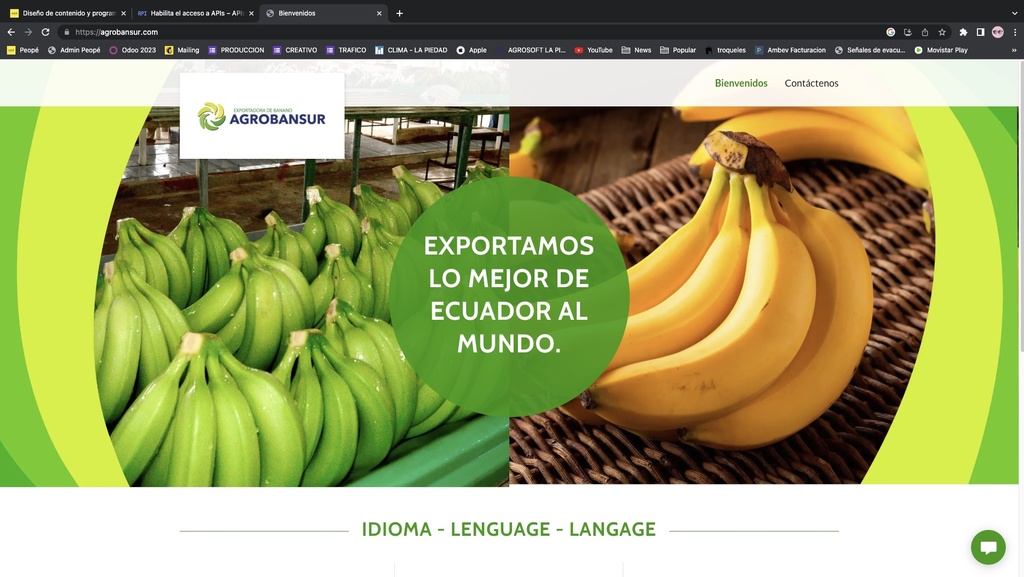Open the Movistar Play bookmark
The height and width of the screenshot is (577, 1024).
941,50
